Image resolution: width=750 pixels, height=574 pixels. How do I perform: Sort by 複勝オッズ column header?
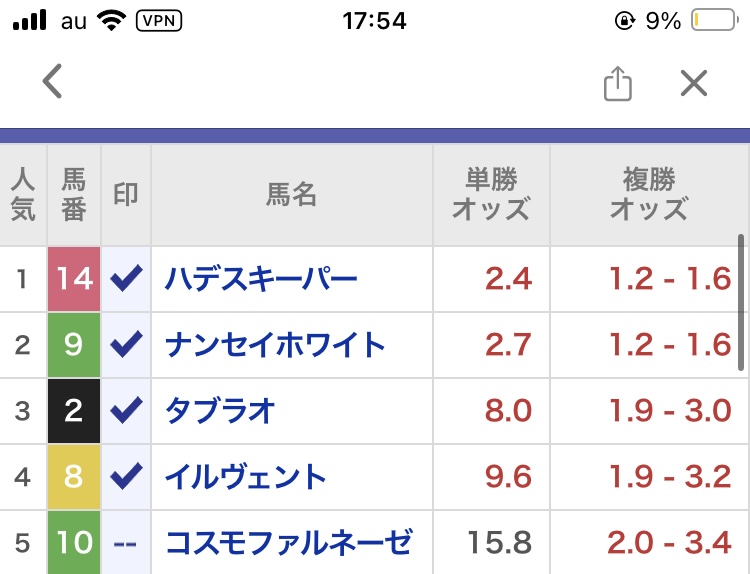[649, 195]
